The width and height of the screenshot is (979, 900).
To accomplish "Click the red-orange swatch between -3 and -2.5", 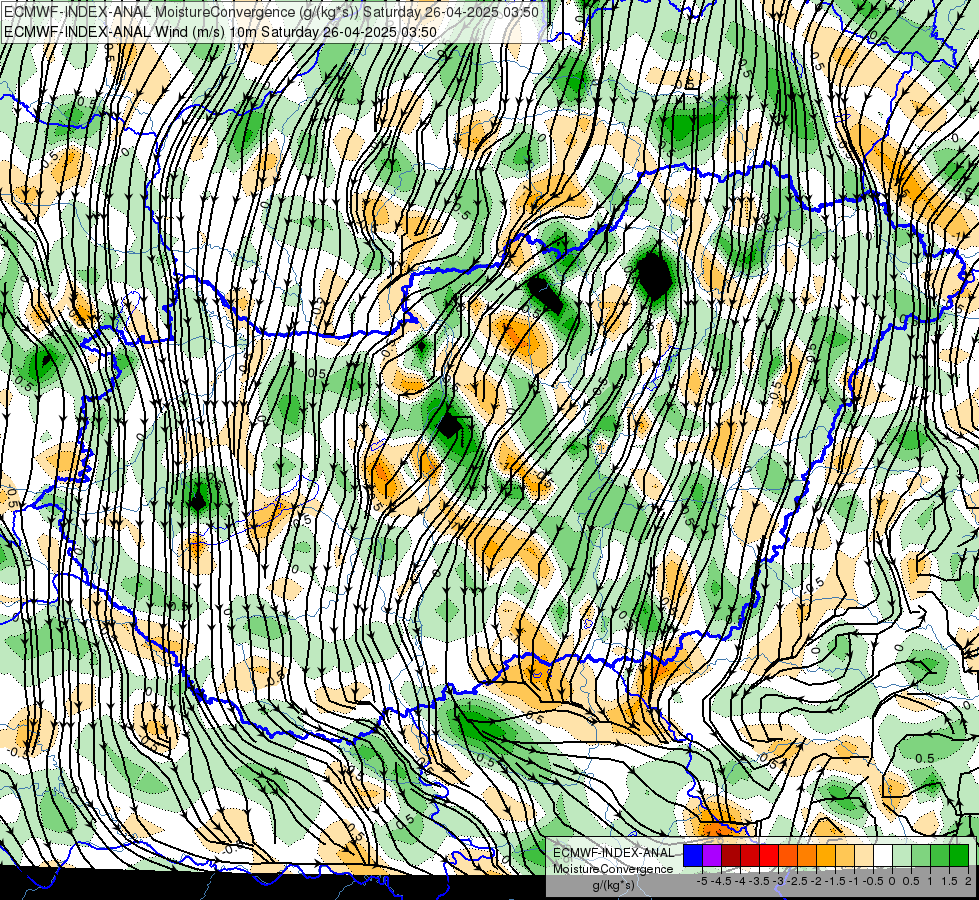I will 788,855.
